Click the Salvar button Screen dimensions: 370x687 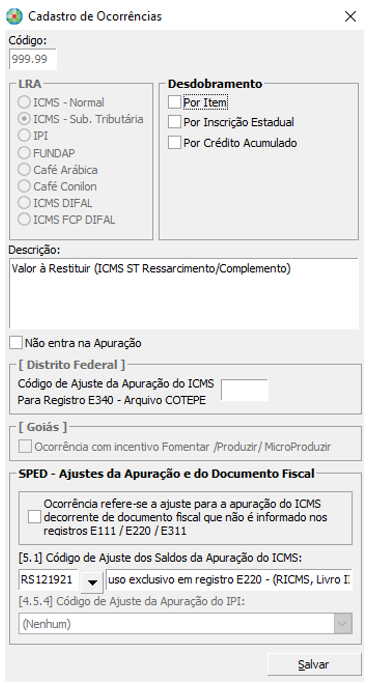click(x=314, y=664)
